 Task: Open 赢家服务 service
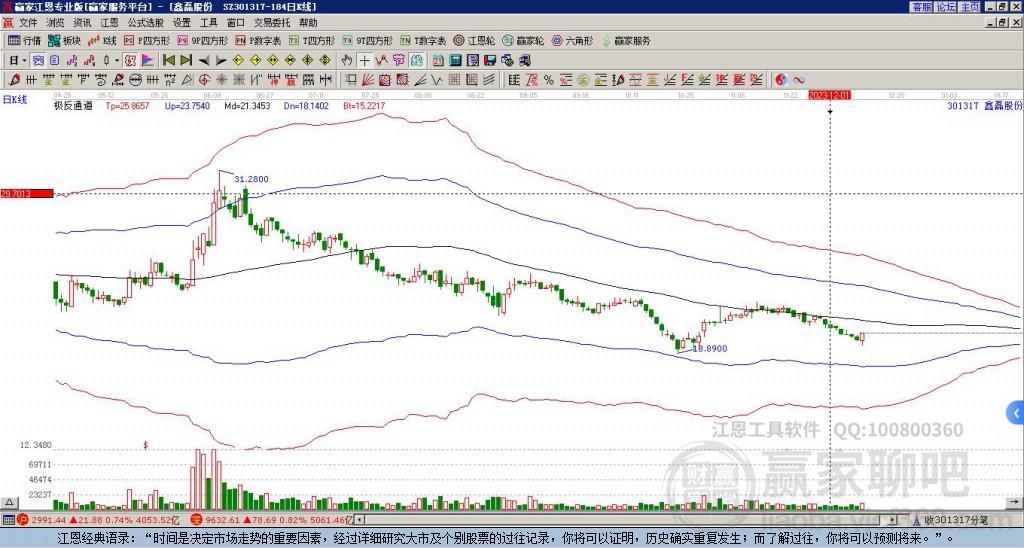(x=626, y=40)
